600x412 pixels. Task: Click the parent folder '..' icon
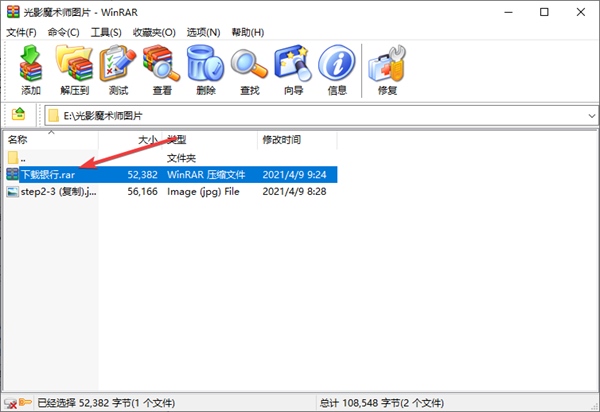(13, 157)
